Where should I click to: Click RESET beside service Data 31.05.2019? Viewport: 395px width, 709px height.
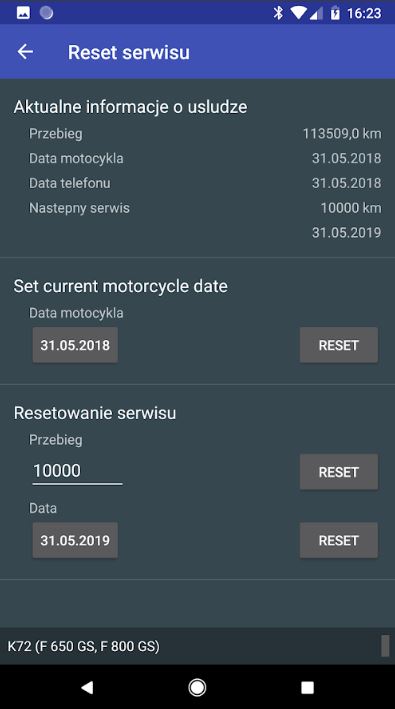pyautogui.click(x=339, y=540)
